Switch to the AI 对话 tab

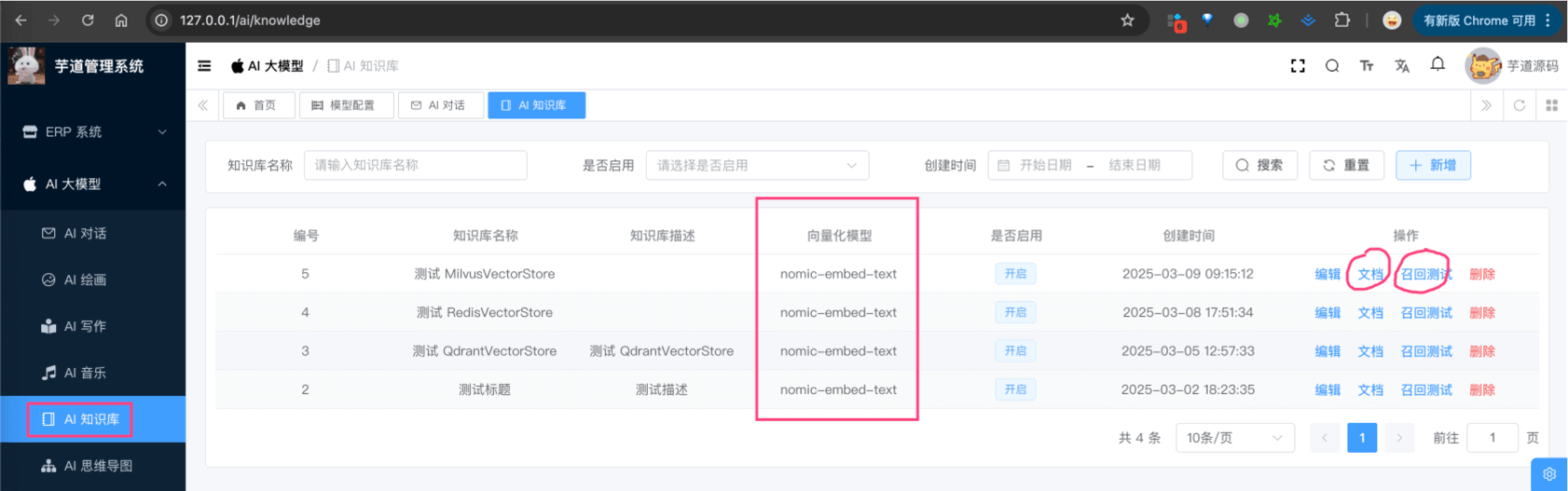tap(439, 105)
